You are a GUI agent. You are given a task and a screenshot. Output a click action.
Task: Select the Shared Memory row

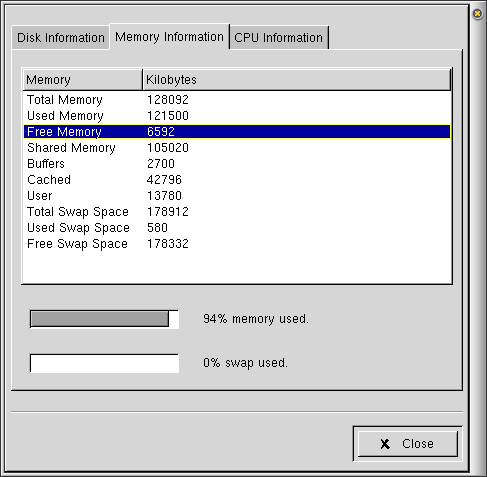pos(237,148)
